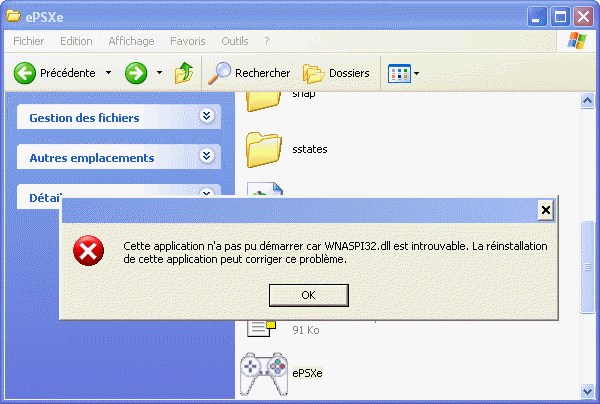Open the forward history dropdown arrow
Viewport: 600px width, 404px height.
pyautogui.click(x=160, y=72)
